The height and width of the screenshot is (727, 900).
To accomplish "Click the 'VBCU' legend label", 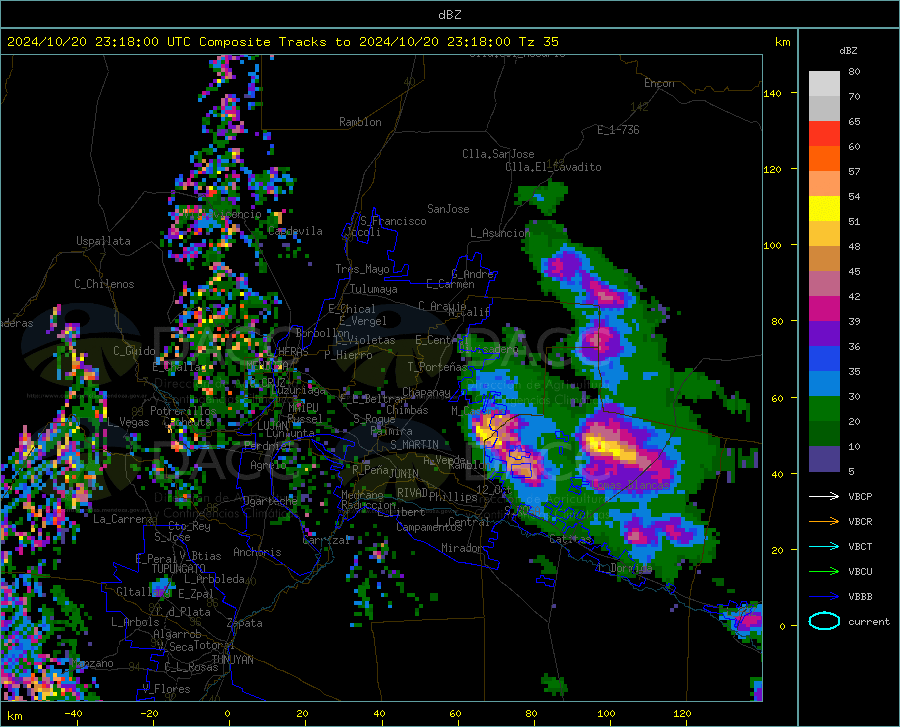I will coord(860,572).
